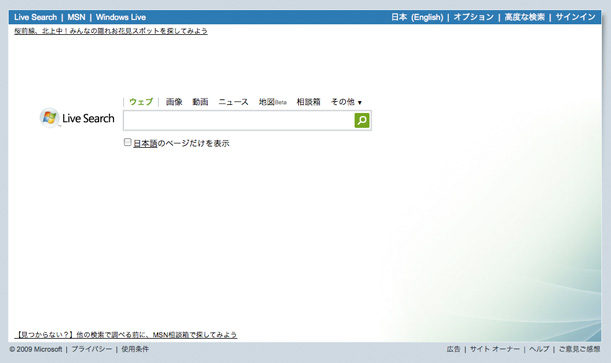The image size is (611, 363).
Task: Select the ウェブ search tab
Action: tap(141, 102)
